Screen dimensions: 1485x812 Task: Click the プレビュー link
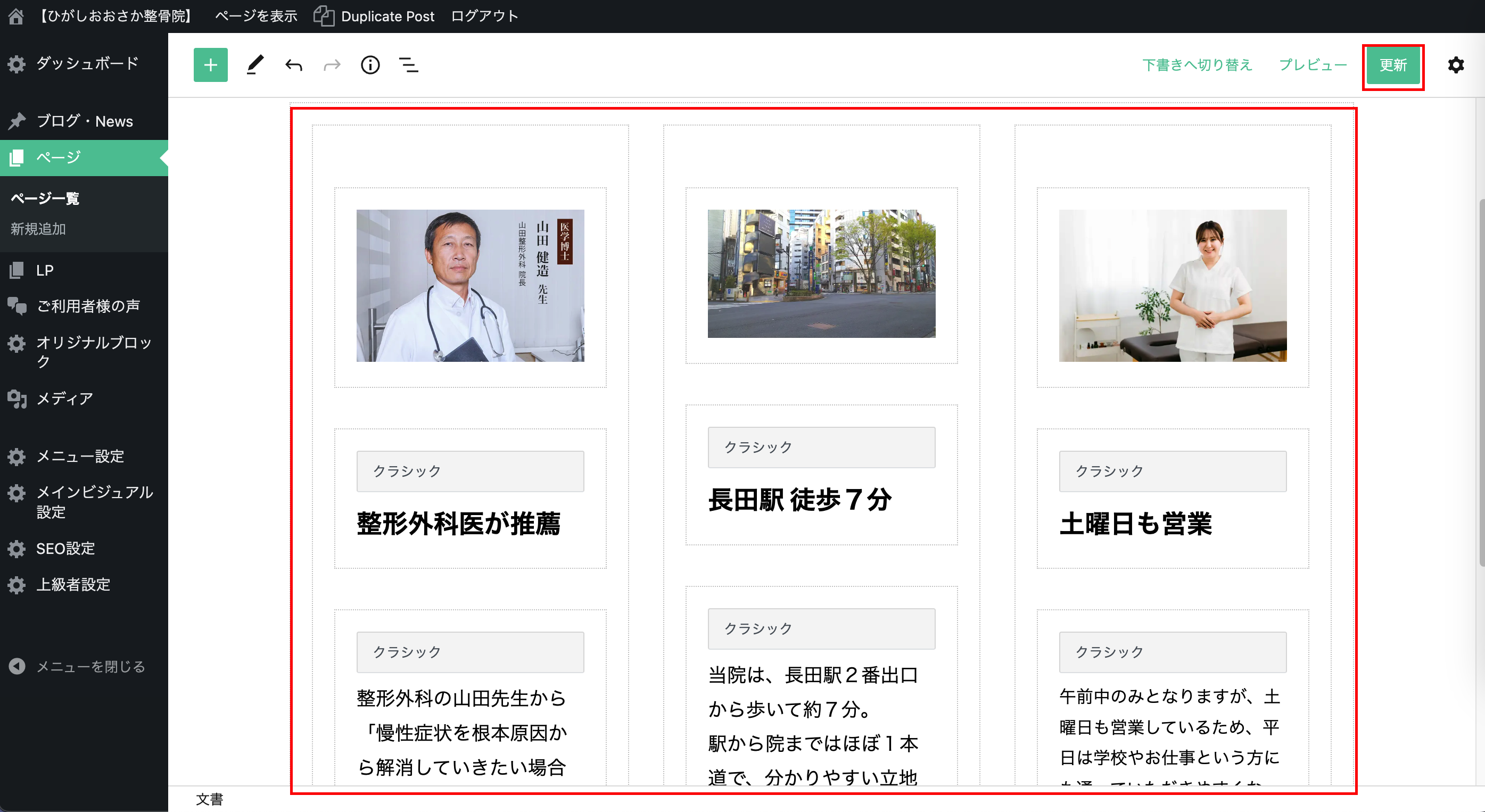(1313, 65)
